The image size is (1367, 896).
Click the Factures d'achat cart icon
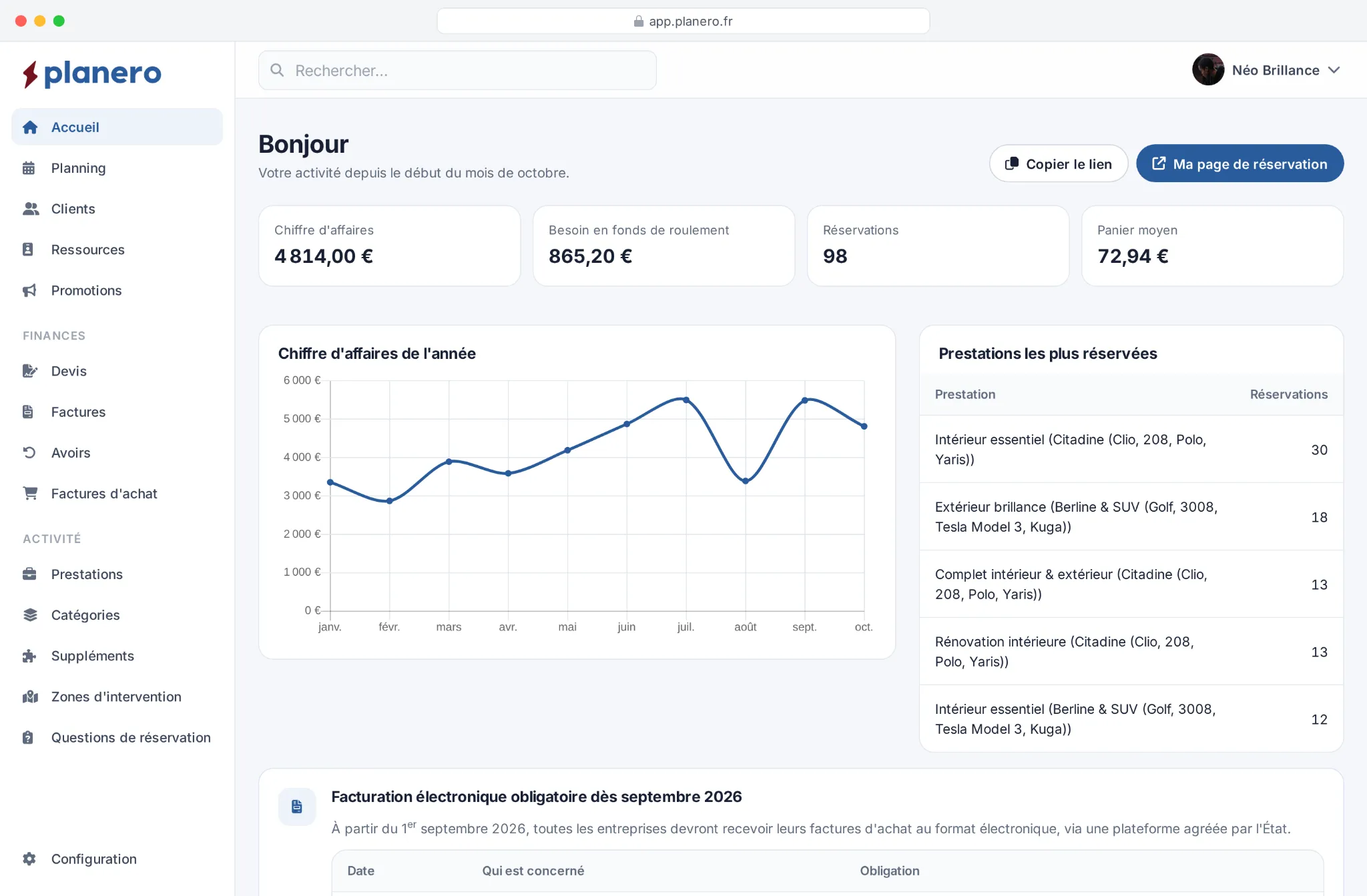[30, 493]
